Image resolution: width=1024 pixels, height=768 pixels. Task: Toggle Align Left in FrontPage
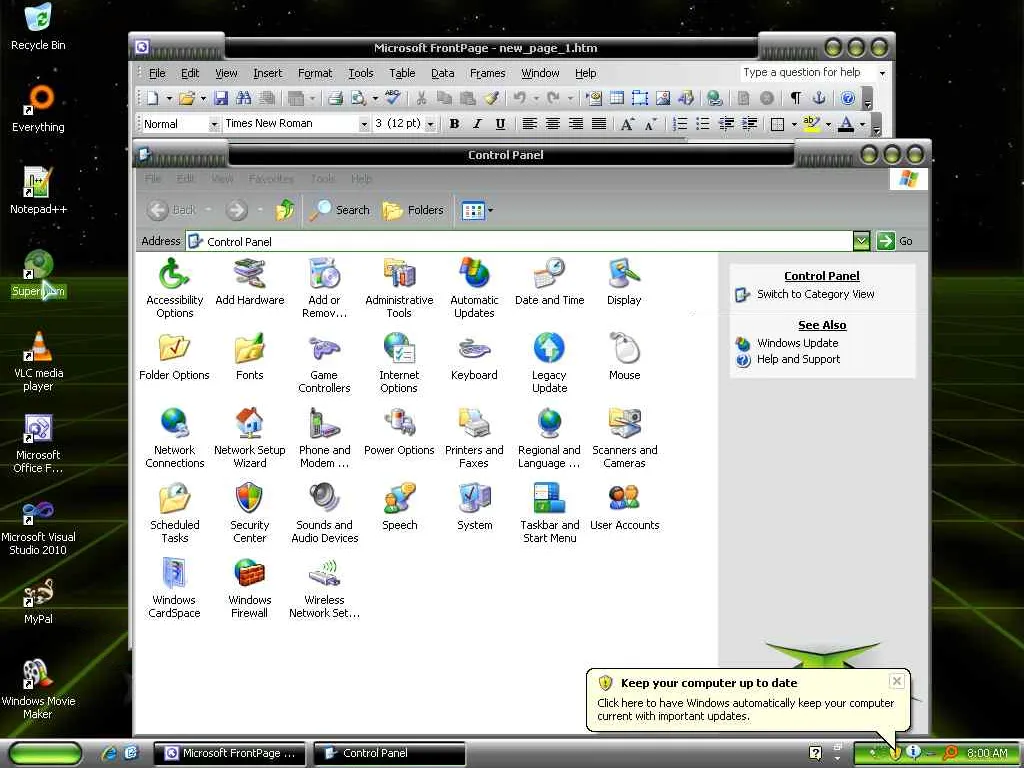tap(529, 123)
